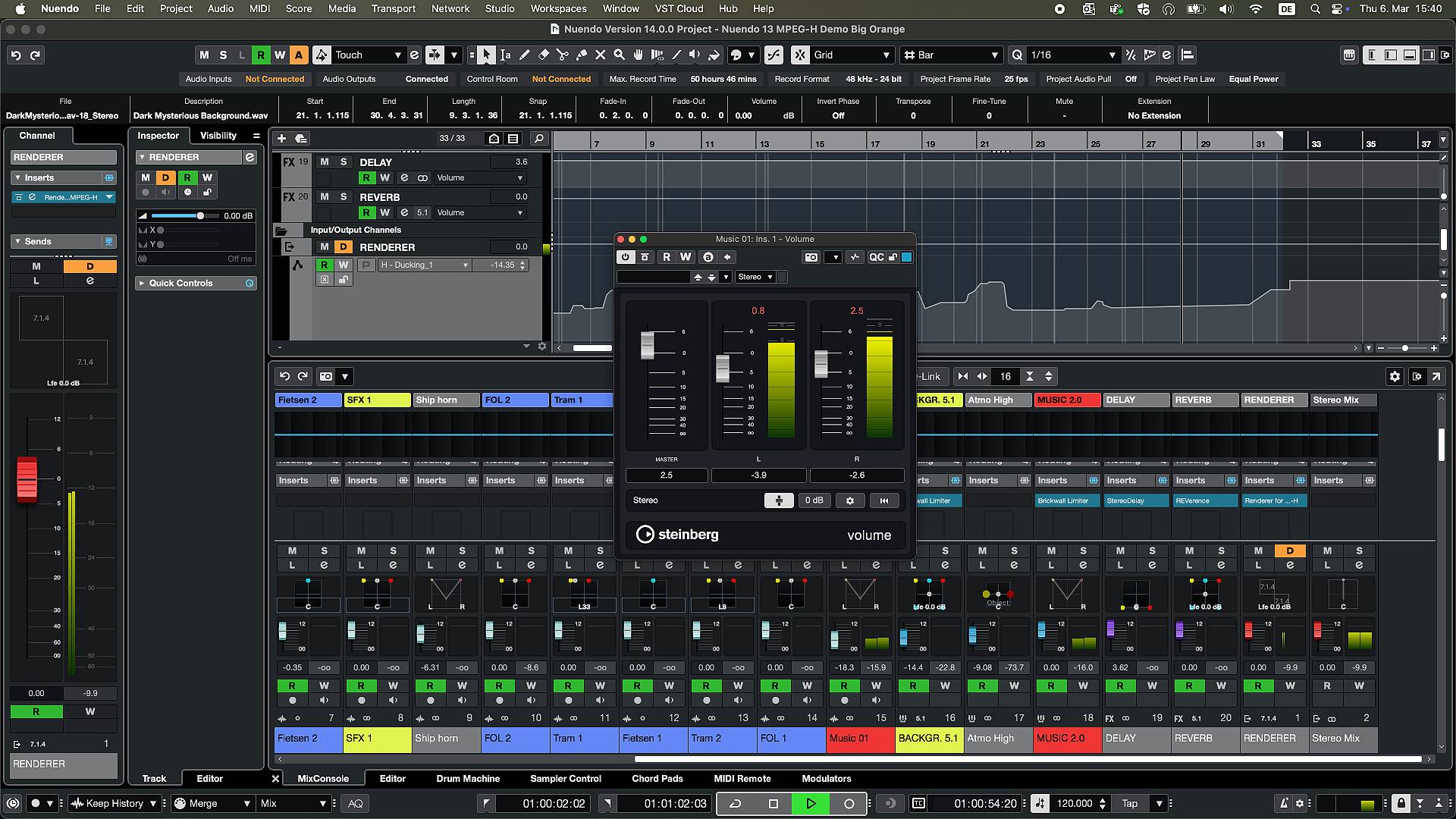Bypass the Volume plugin with power button
The width and height of the screenshot is (1456, 819).
(x=625, y=257)
